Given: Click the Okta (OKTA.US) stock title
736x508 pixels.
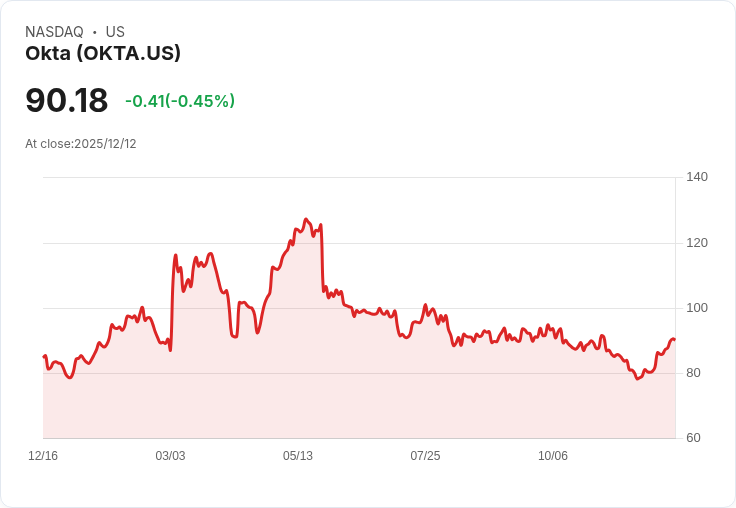Looking at the screenshot, I should click(103, 53).
